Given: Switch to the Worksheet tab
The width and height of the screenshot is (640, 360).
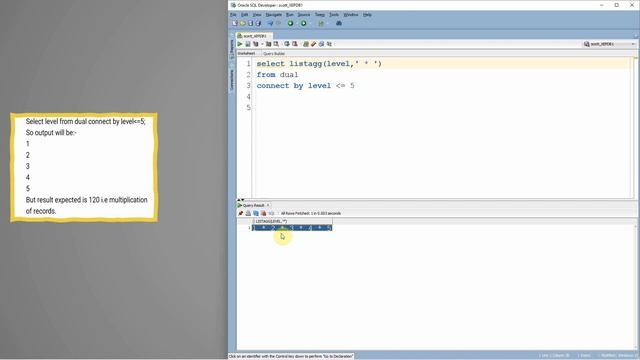Looking at the screenshot, I should click(246, 53).
